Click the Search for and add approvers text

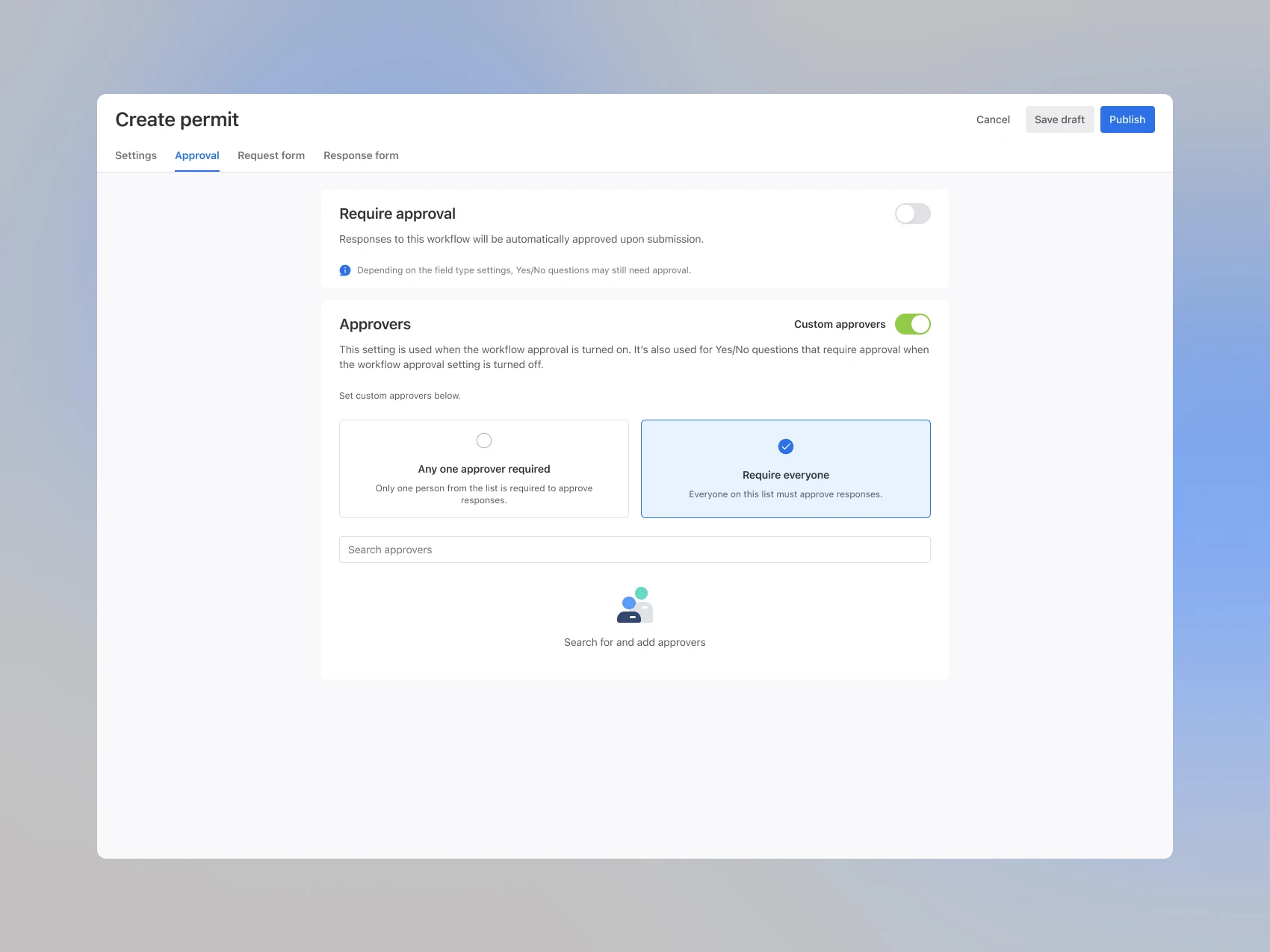point(634,642)
